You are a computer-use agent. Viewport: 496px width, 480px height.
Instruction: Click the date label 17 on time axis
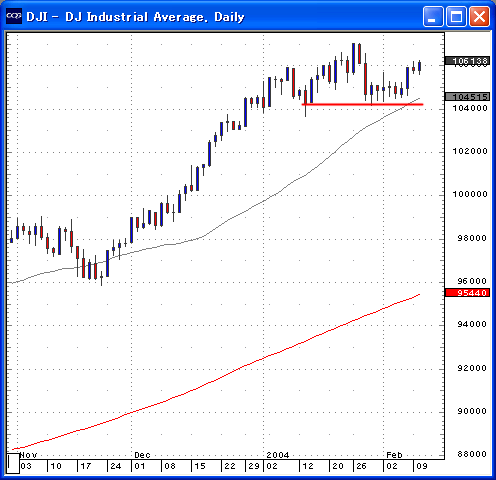pyautogui.click(x=86, y=466)
